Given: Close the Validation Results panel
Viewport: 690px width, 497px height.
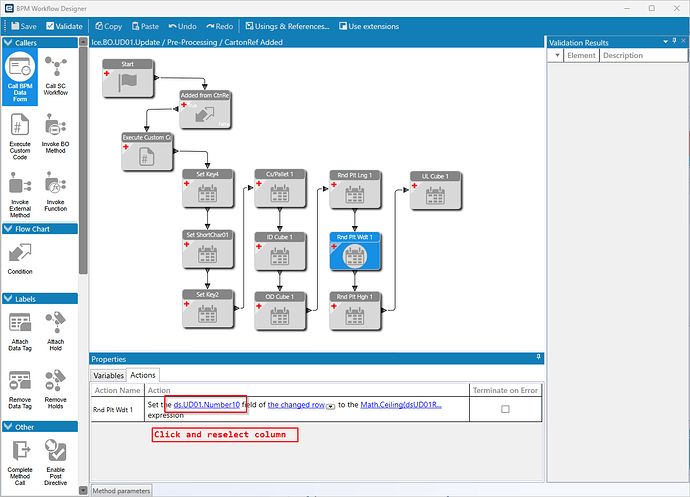Looking at the screenshot, I should 683,41.
